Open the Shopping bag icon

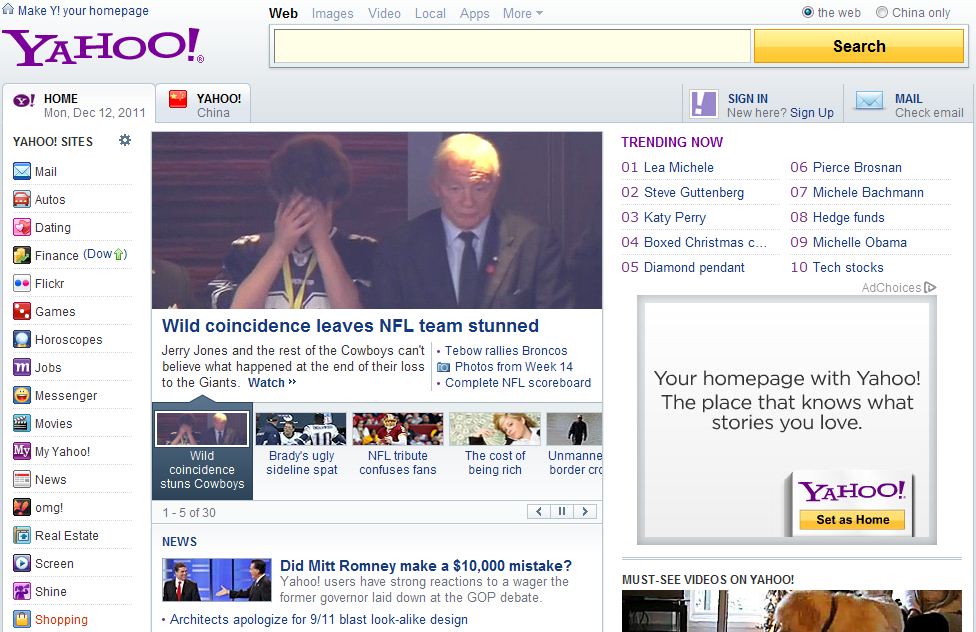(x=22, y=620)
